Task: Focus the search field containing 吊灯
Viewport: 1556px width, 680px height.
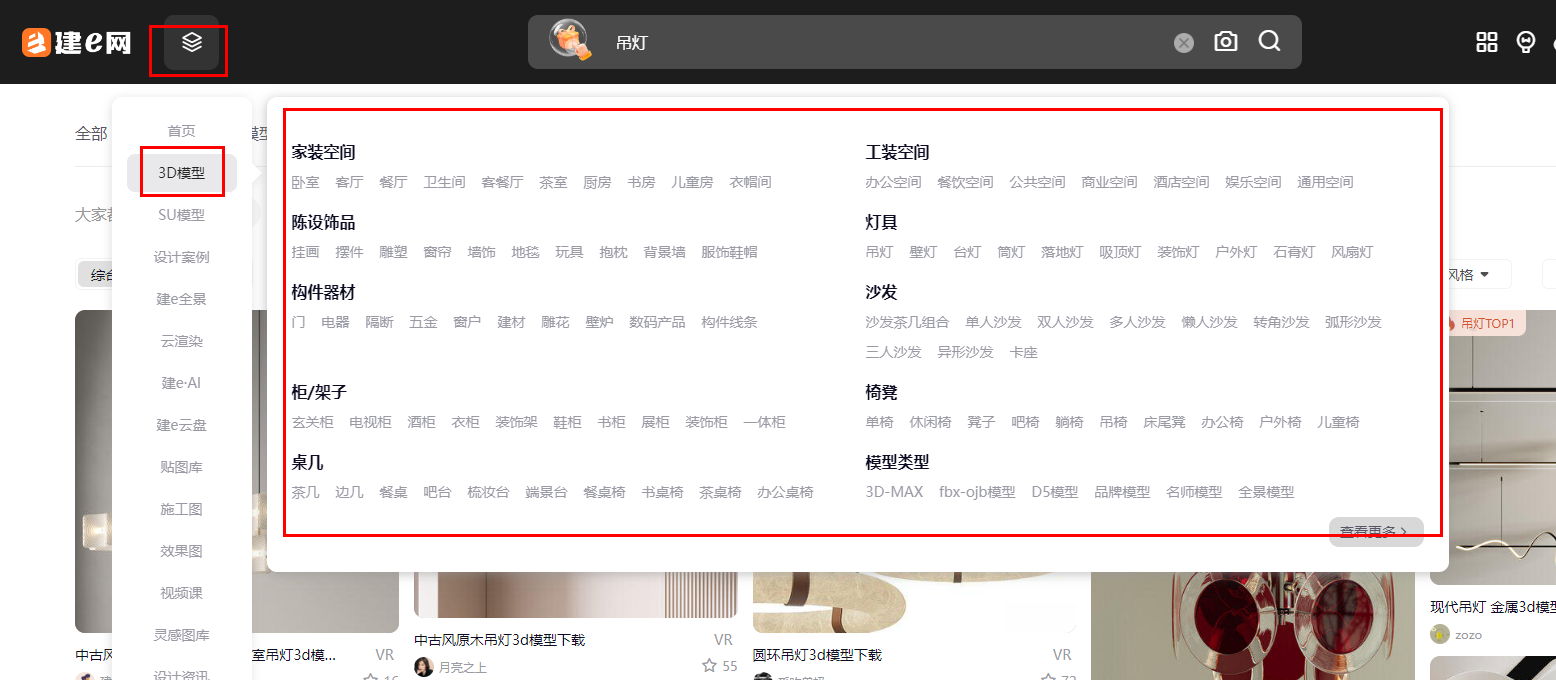Action: coord(880,42)
